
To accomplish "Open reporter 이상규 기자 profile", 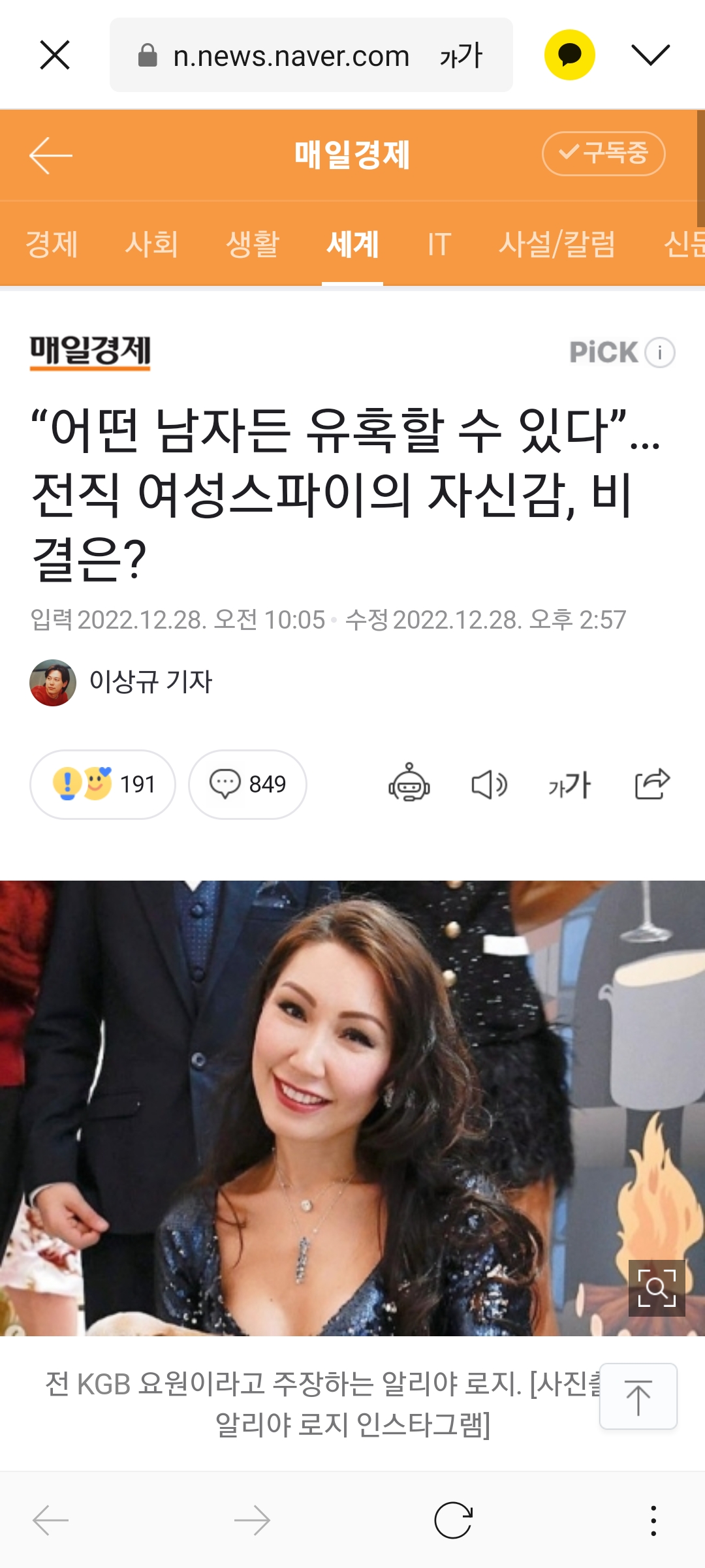I will [121, 682].
